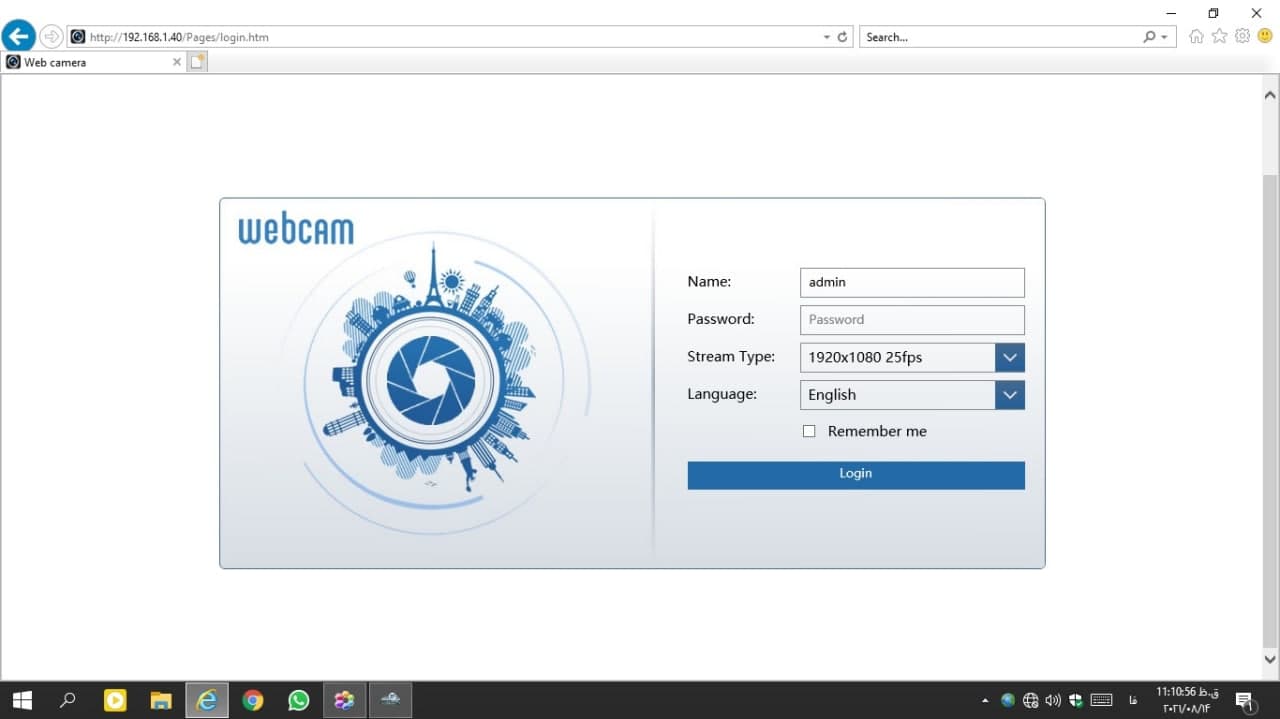Click the search magnifier icon in search box

[x=1149, y=37]
